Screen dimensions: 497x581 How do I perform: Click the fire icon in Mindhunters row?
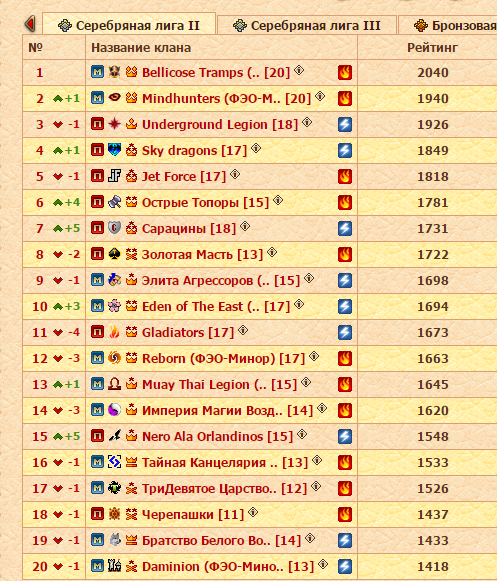pos(345,99)
